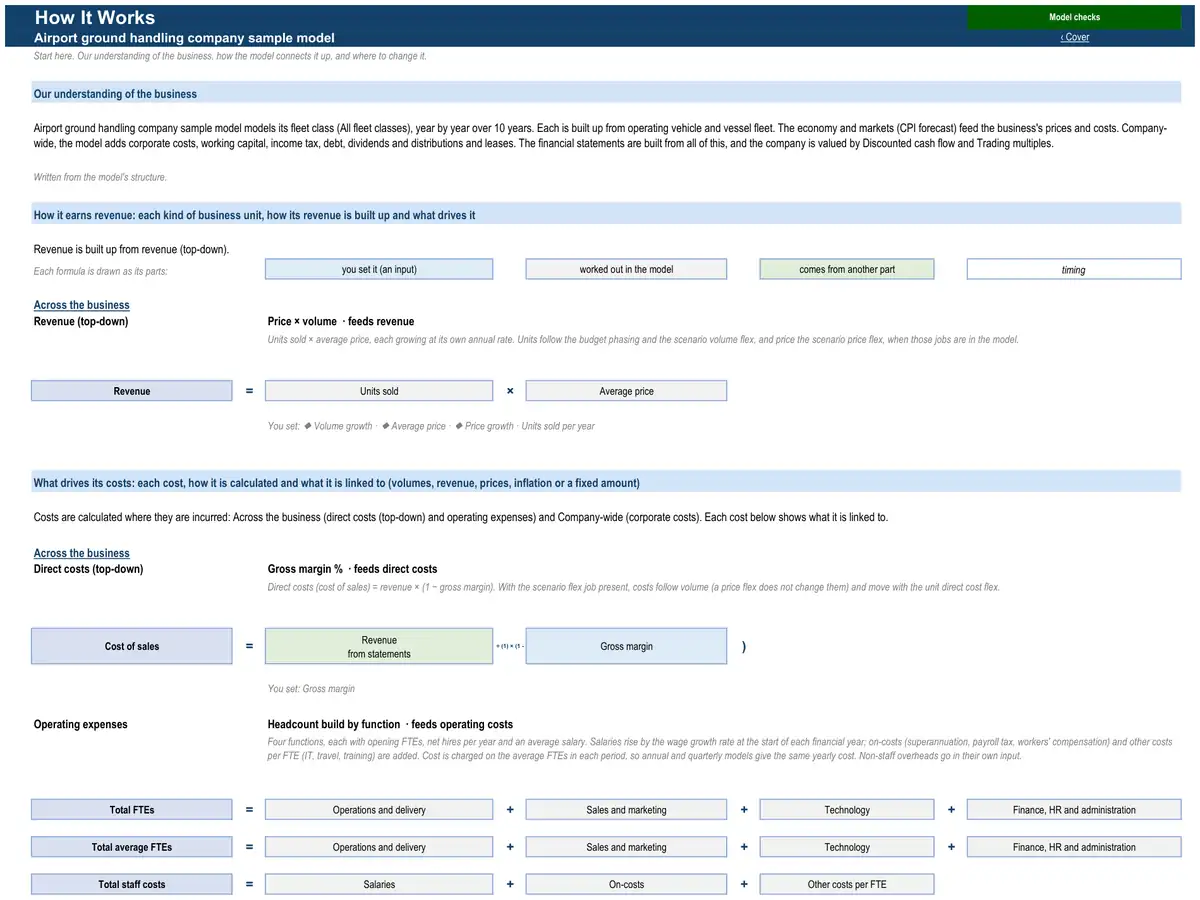Click Technology in the Total FTEs row

847,810
